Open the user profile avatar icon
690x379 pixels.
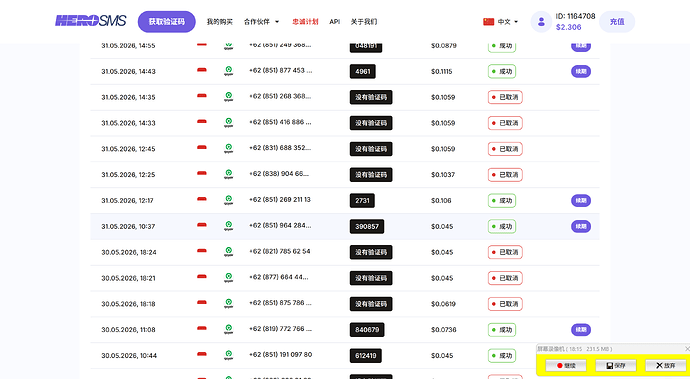click(x=541, y=22)
